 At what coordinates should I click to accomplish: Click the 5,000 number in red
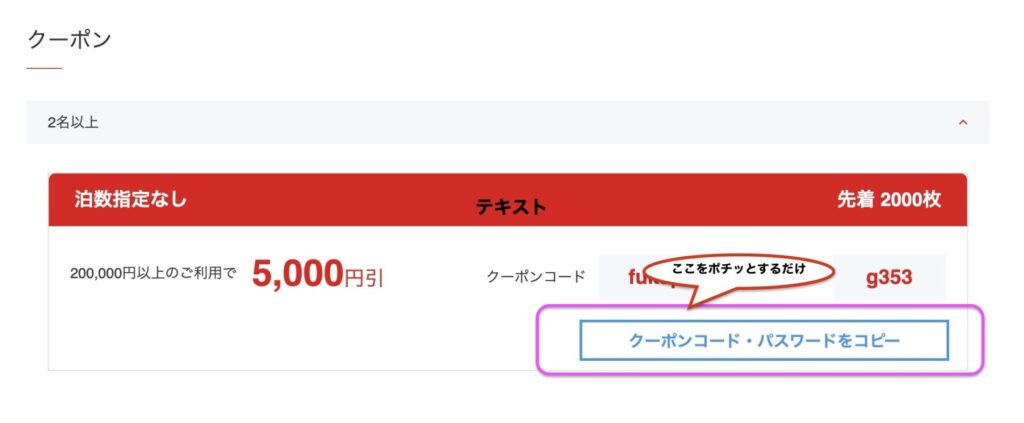(x=298, y=274)
